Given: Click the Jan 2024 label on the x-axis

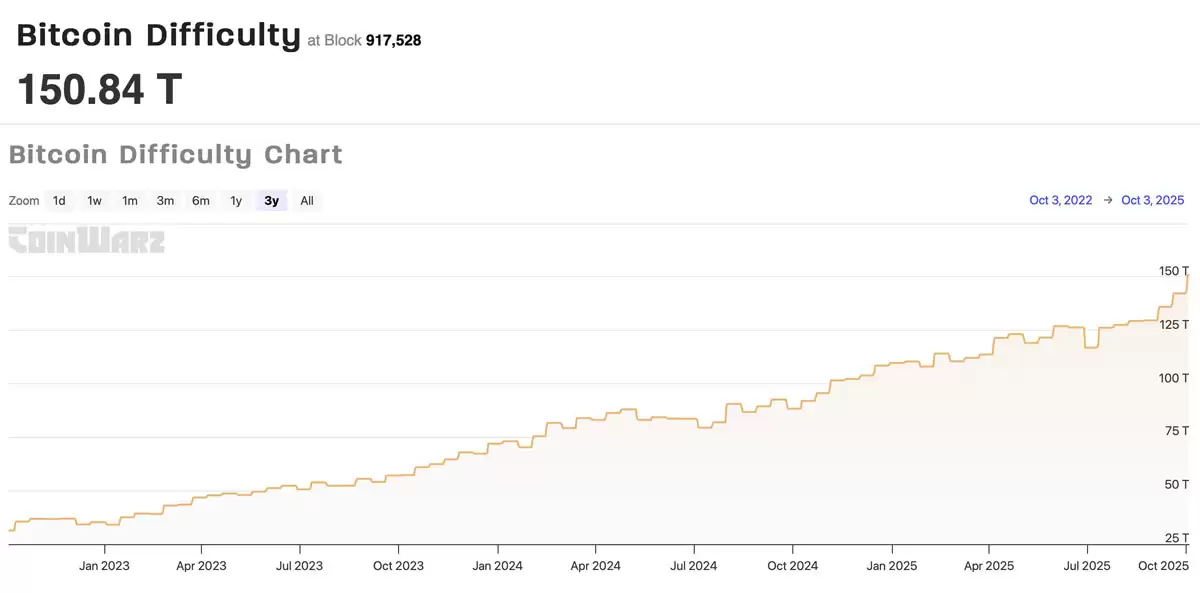Looking at the screenshot, I should pos(496,565).
